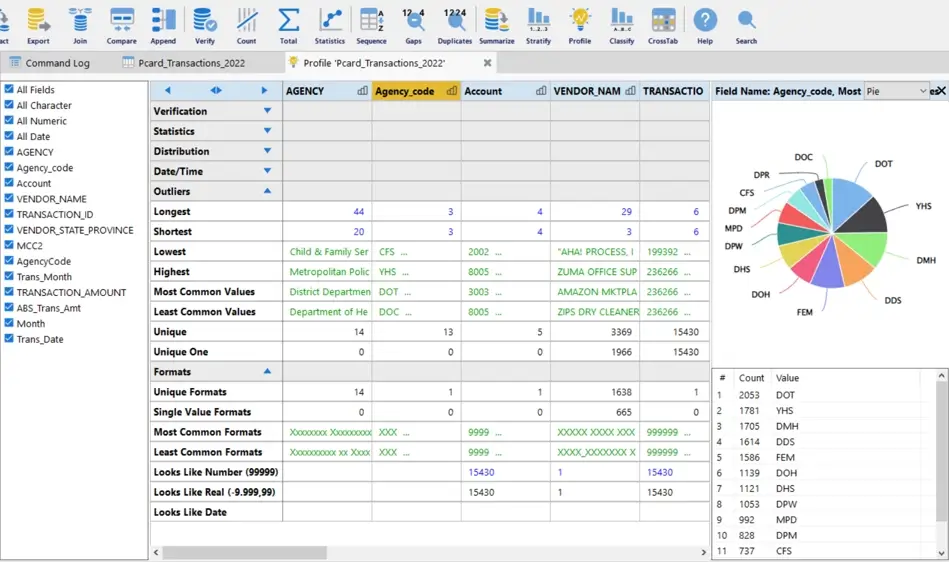949x562 pixels.
Task: Toggle the All Date checkbox
Action: [x=9, y=136]
